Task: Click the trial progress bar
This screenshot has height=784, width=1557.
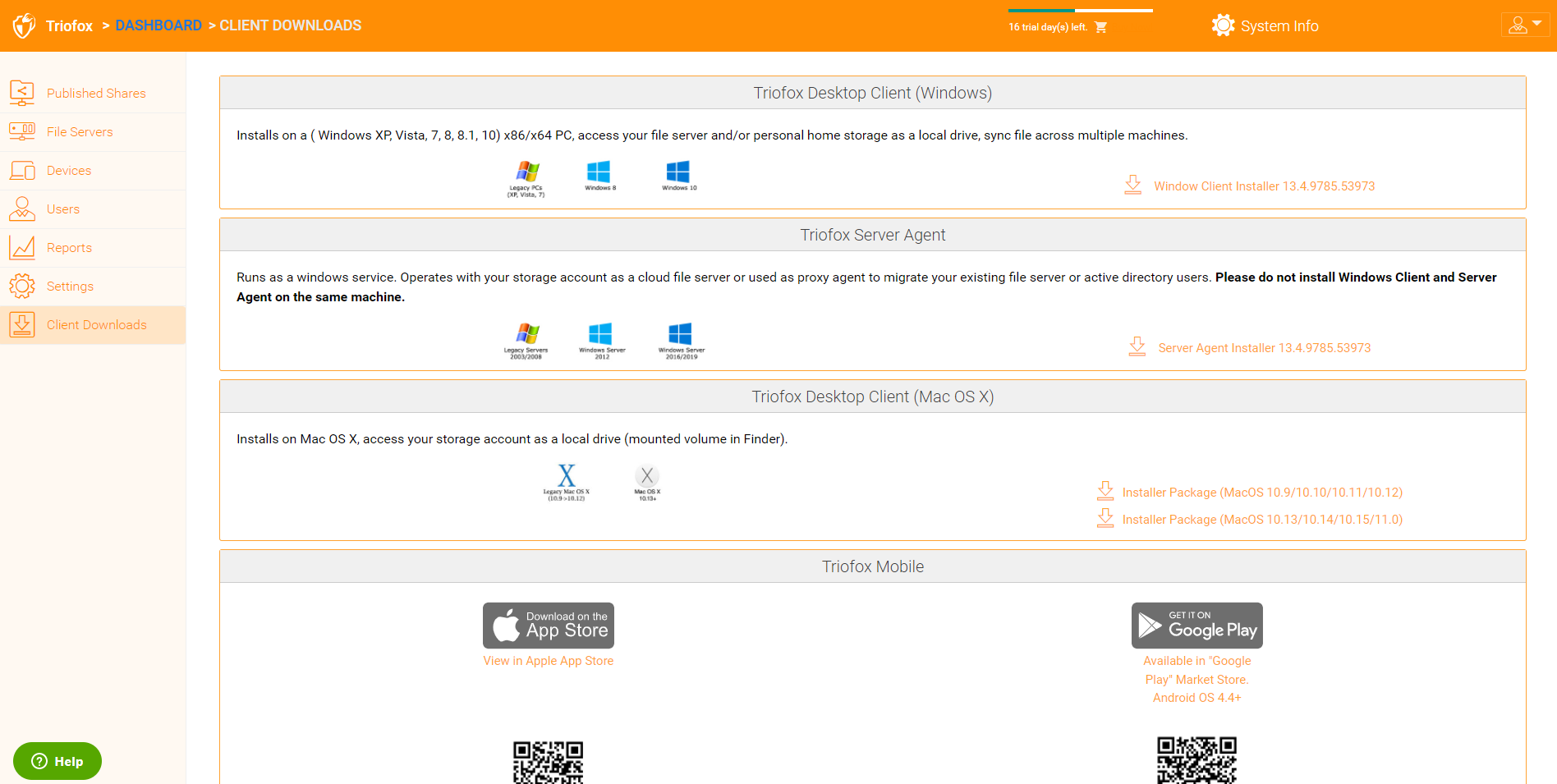Action: pos(1081,11)
